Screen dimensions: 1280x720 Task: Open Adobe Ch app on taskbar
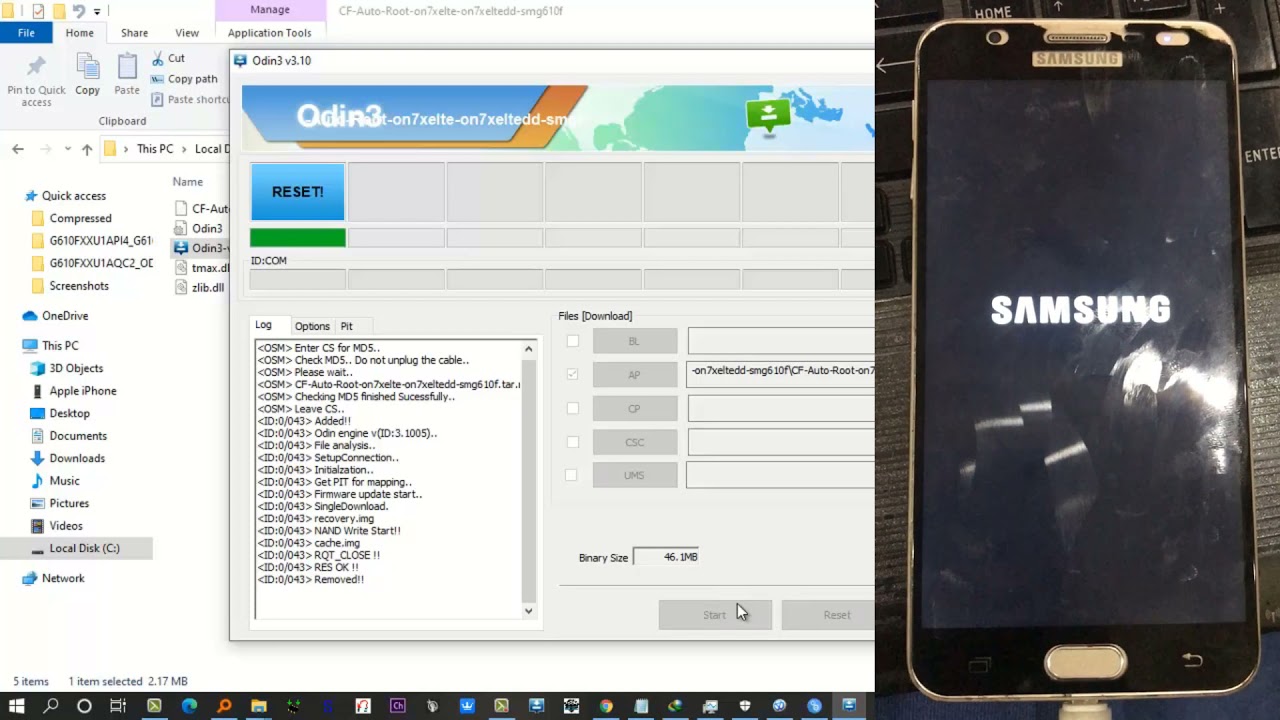(x=398, y=706)
